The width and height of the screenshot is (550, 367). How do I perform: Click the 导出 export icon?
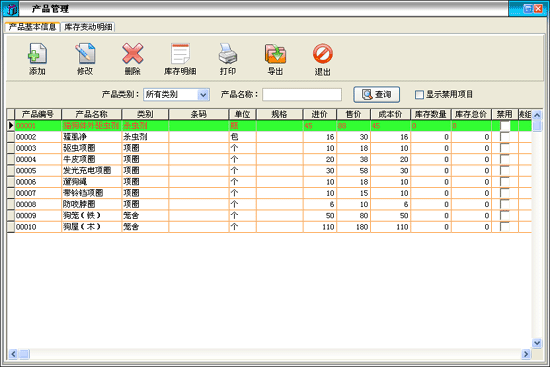click(x=275, y=54)
